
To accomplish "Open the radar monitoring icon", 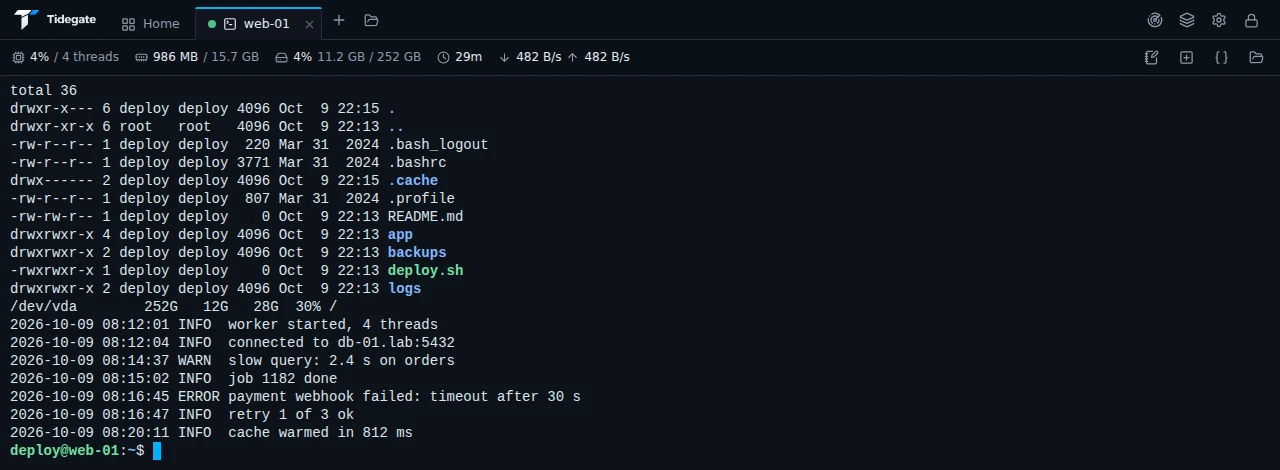I will pos(1155,20).
